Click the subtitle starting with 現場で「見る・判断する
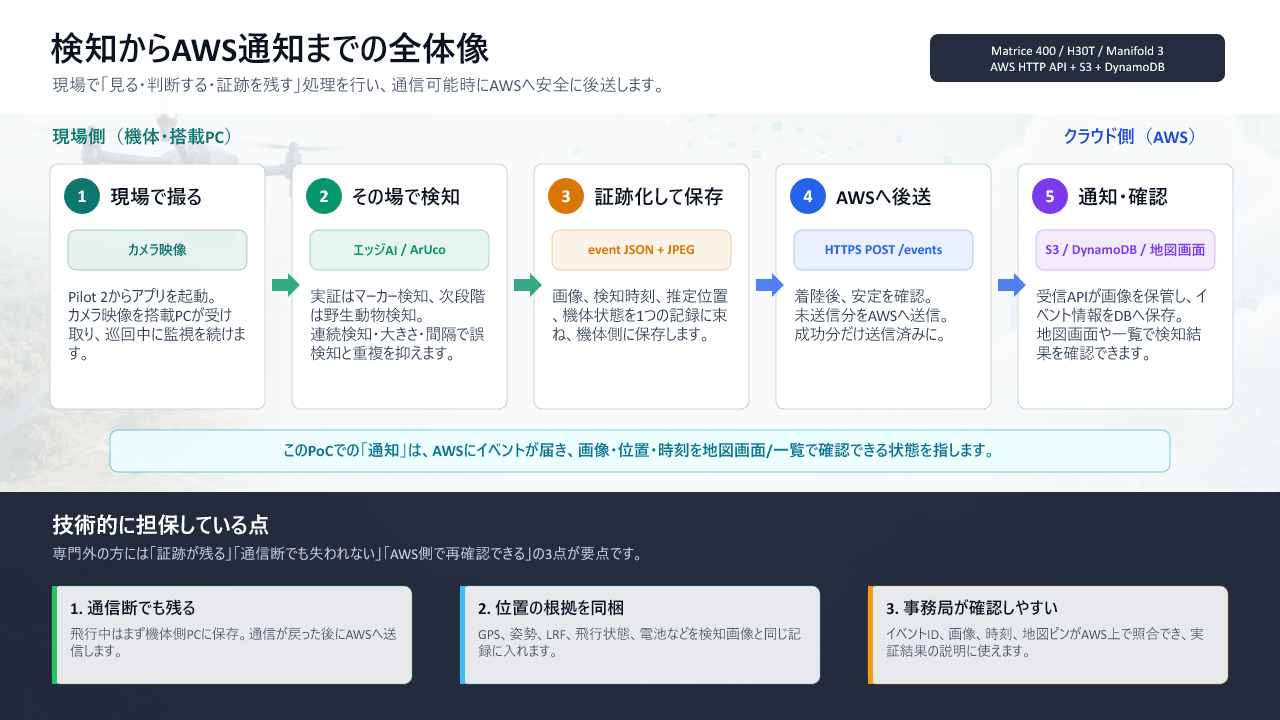 click(359, 85)
